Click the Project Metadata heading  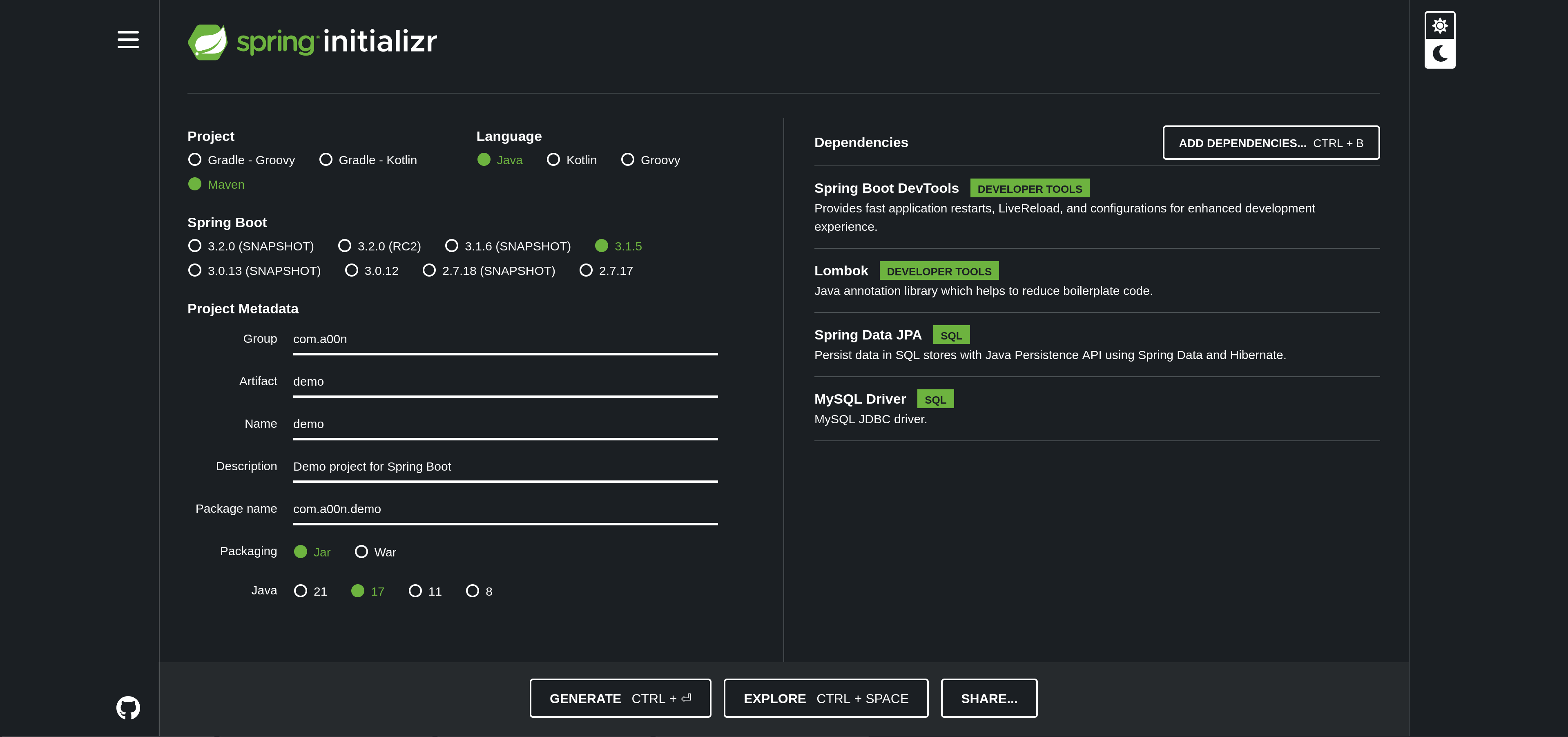243,309
